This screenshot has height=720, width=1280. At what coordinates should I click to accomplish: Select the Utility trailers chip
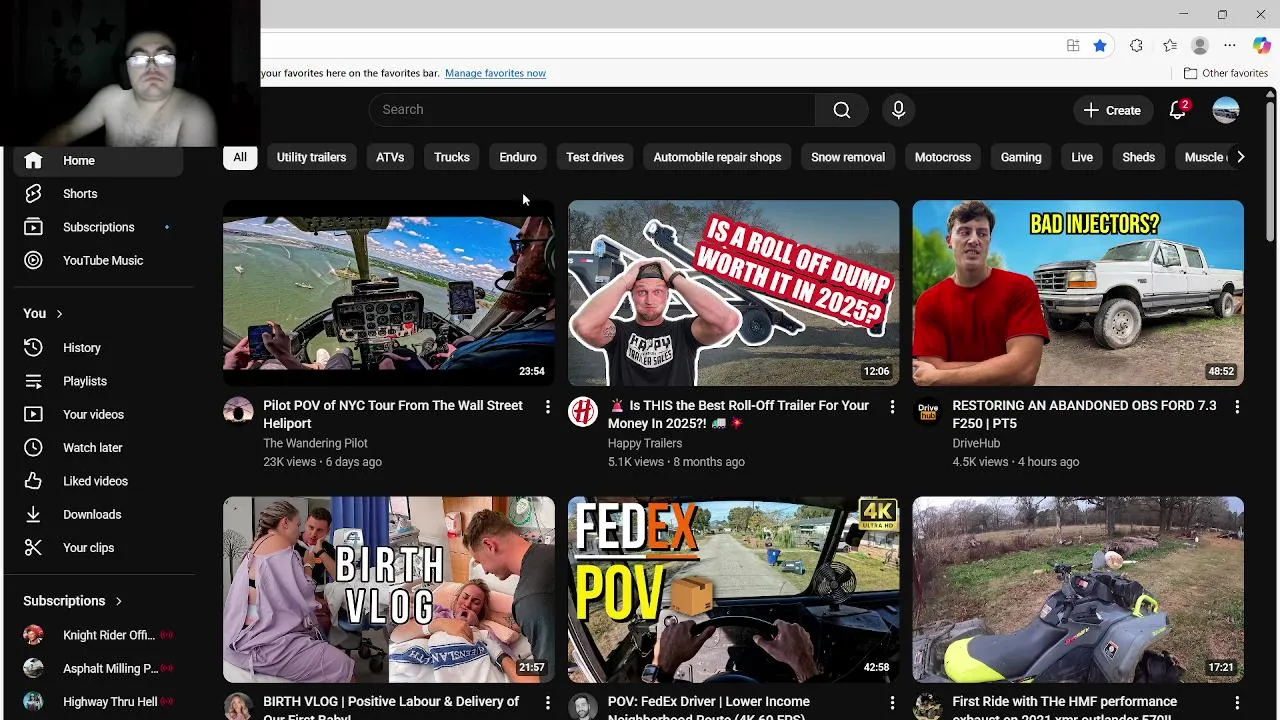click(311, 157)
